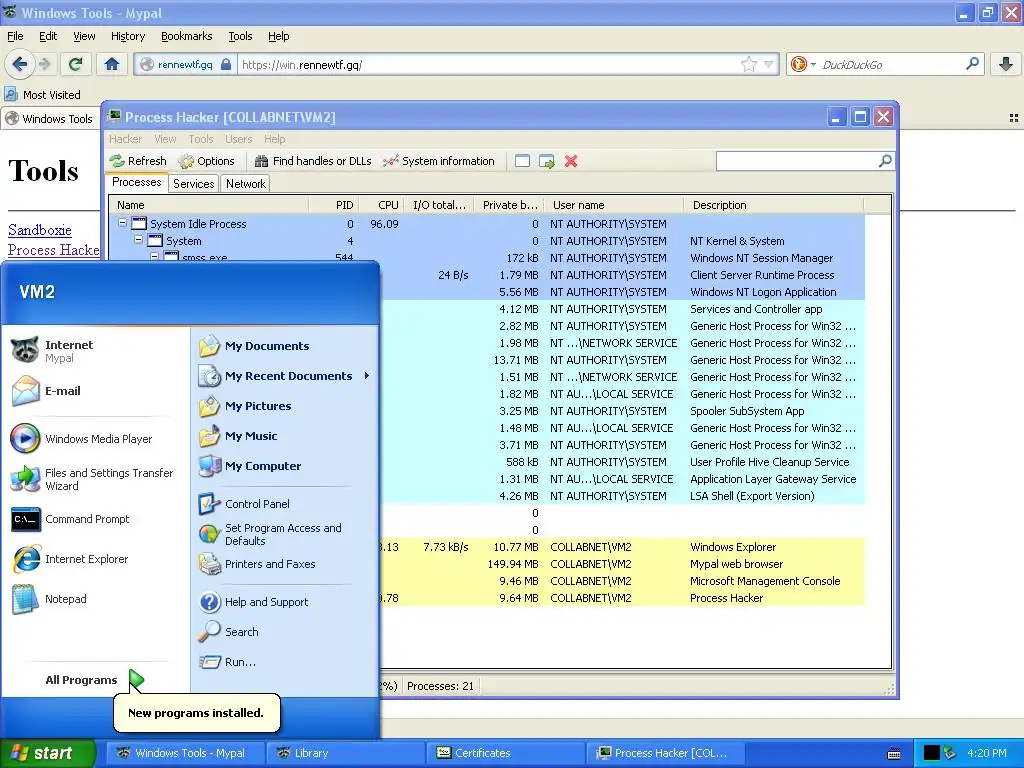
Task: Expand My Recent Documents submenu
Action: coord(283,376)
